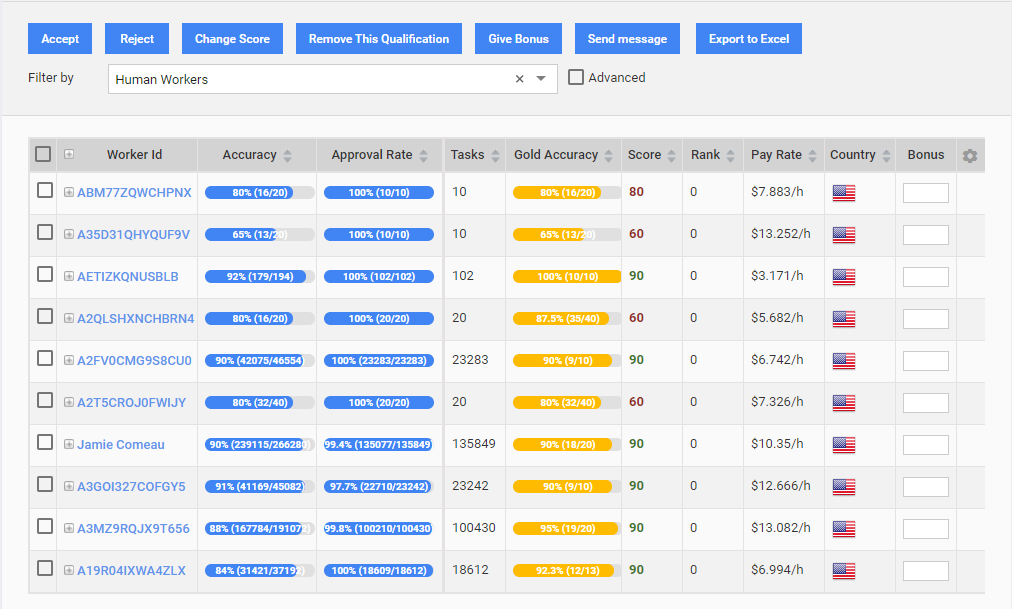Sort by Tasks column arrows
Image resolution: width=1012 pixels, height=609 pixels.
(495, 155)
